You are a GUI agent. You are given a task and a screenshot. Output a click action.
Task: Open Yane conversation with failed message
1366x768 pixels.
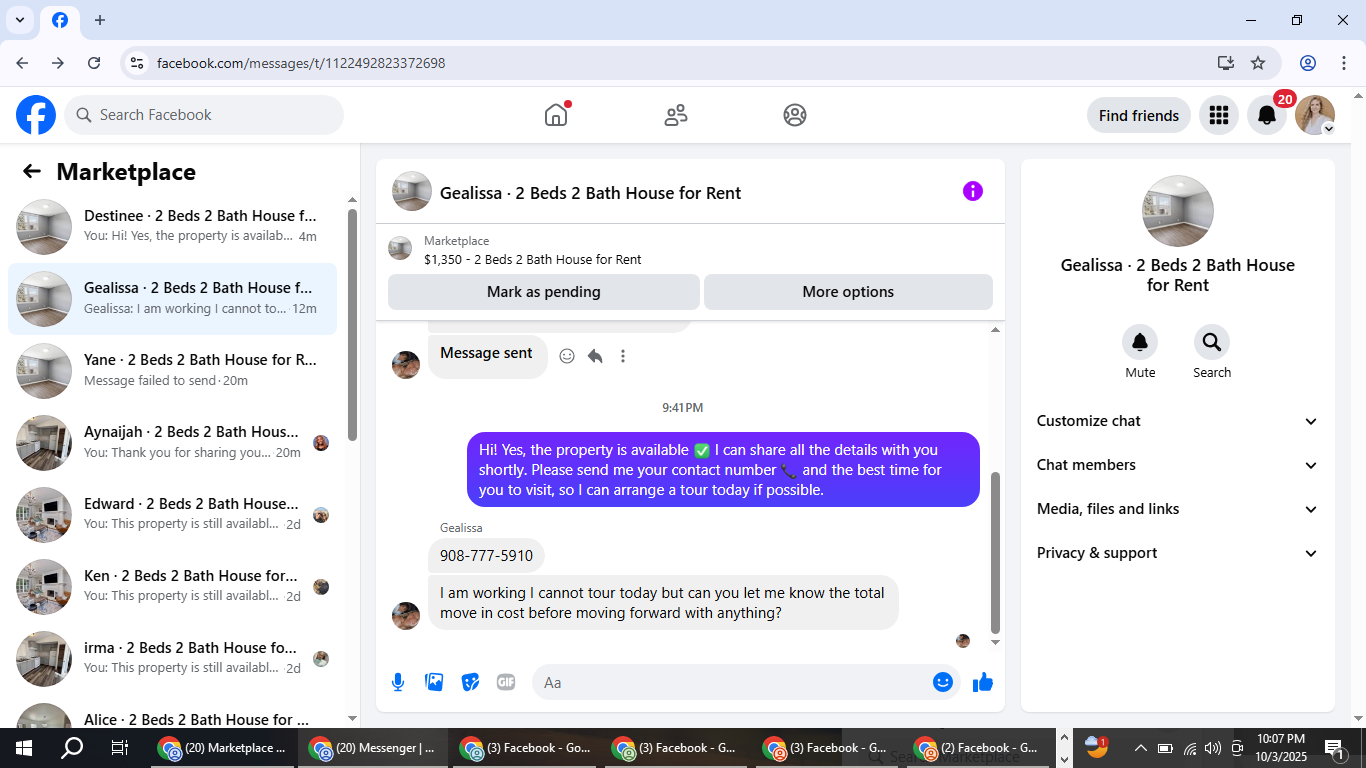pos(172,370)
